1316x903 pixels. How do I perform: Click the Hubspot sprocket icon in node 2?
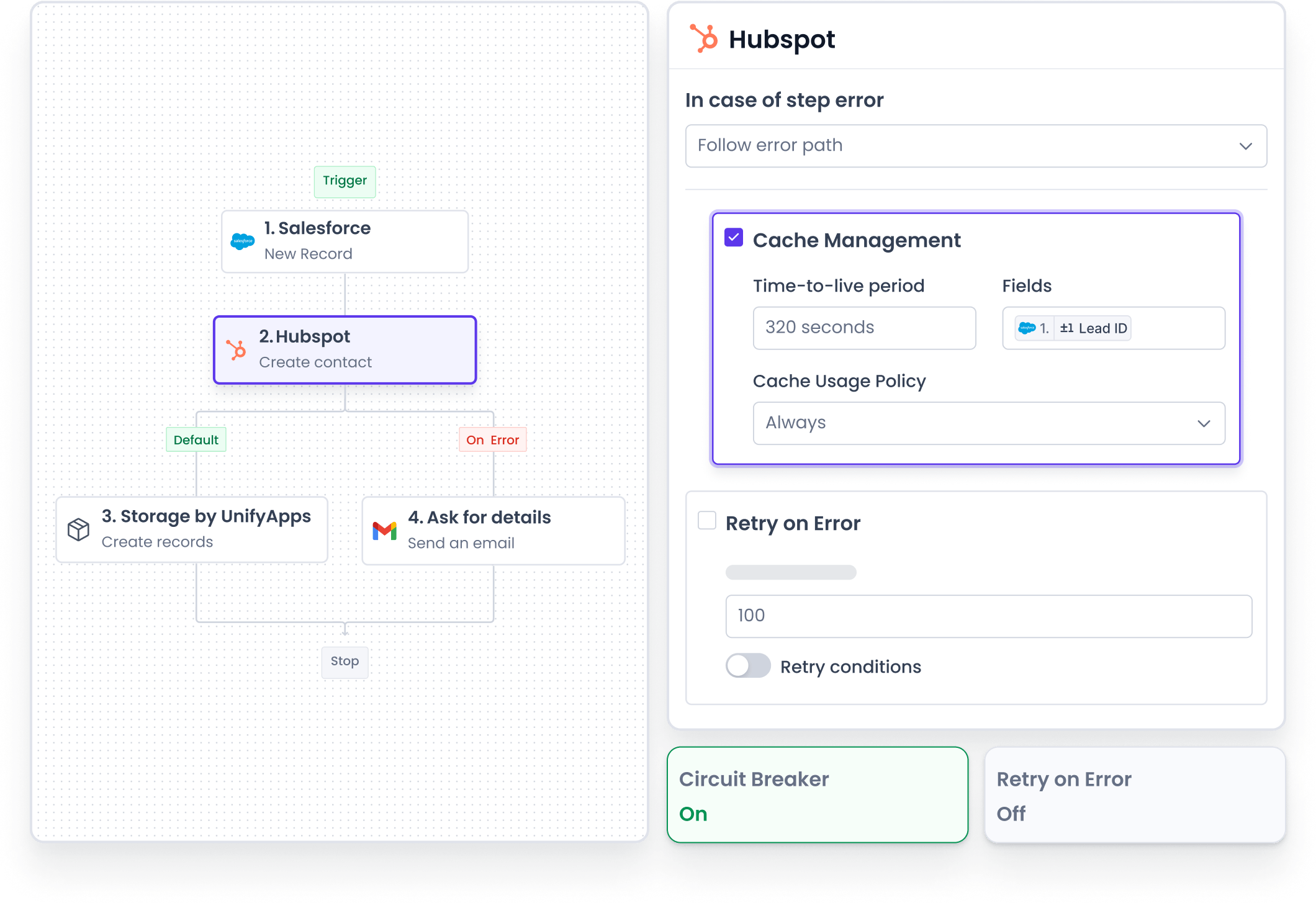(x=238, y=349)
